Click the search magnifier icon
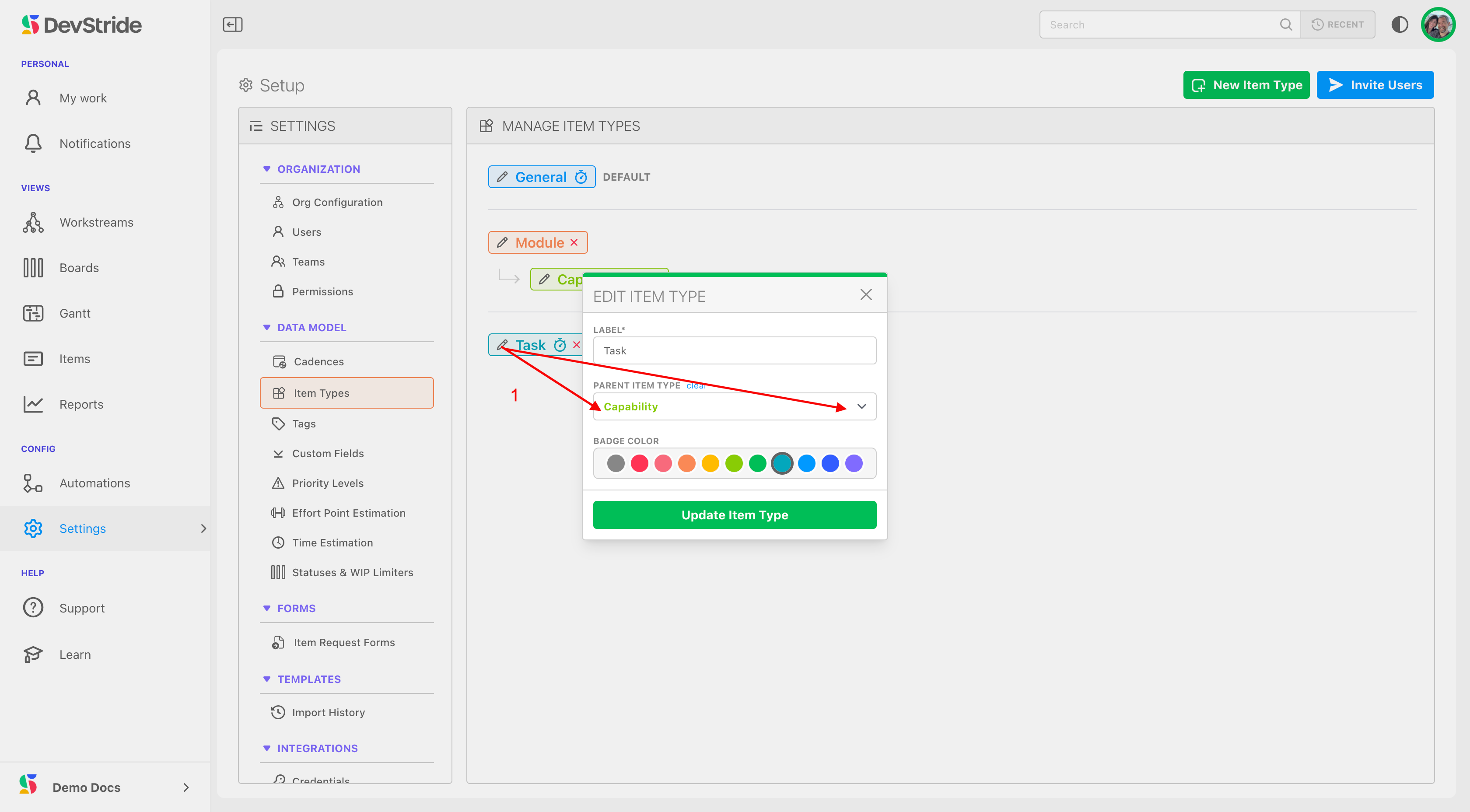 1286,24
